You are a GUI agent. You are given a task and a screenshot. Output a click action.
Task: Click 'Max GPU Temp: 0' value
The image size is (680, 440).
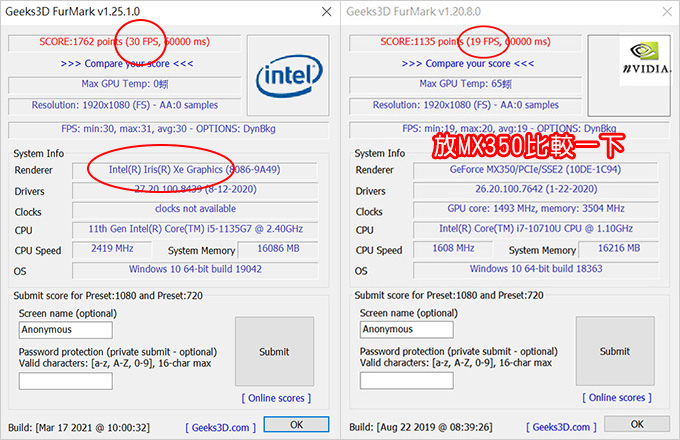125,84
